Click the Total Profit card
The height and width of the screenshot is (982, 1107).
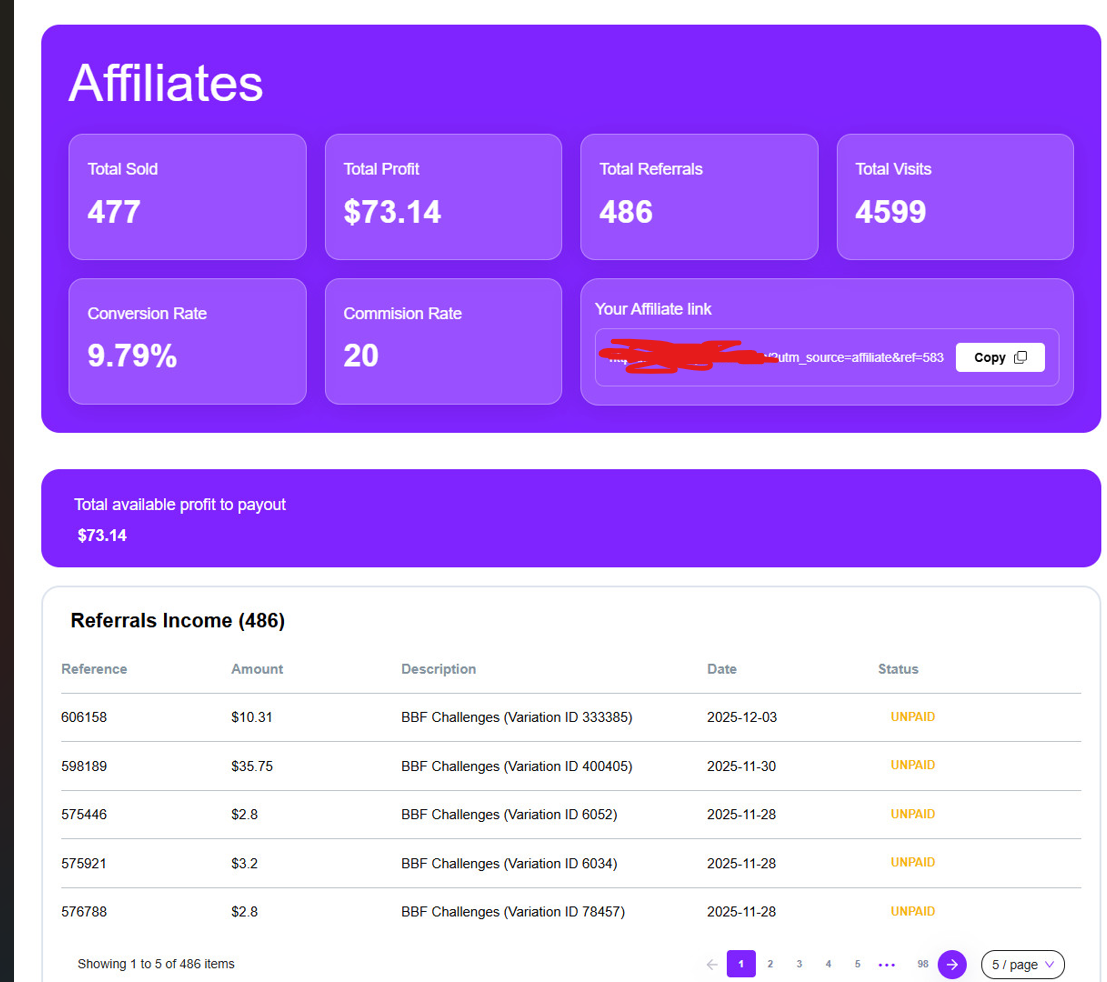pyautogui.click(x=443, y=197)
